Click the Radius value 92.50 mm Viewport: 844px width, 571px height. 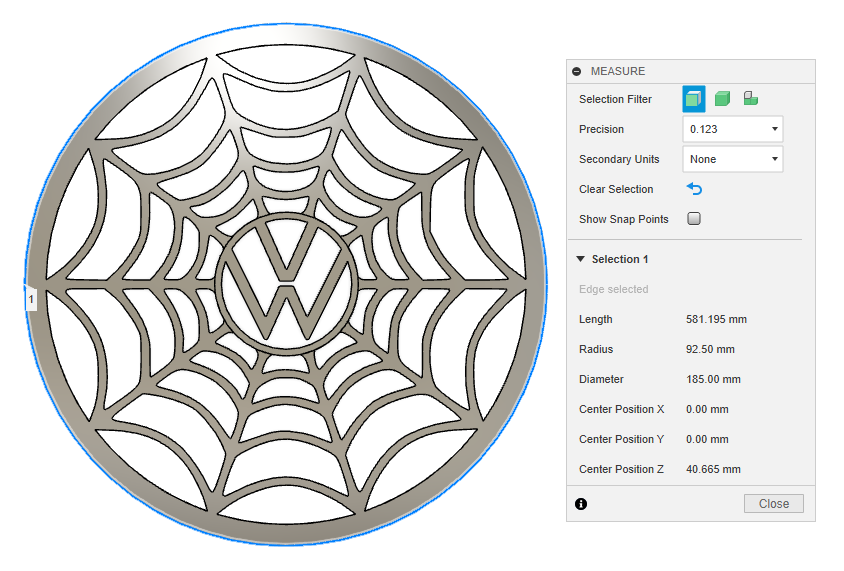pos(710,349)
